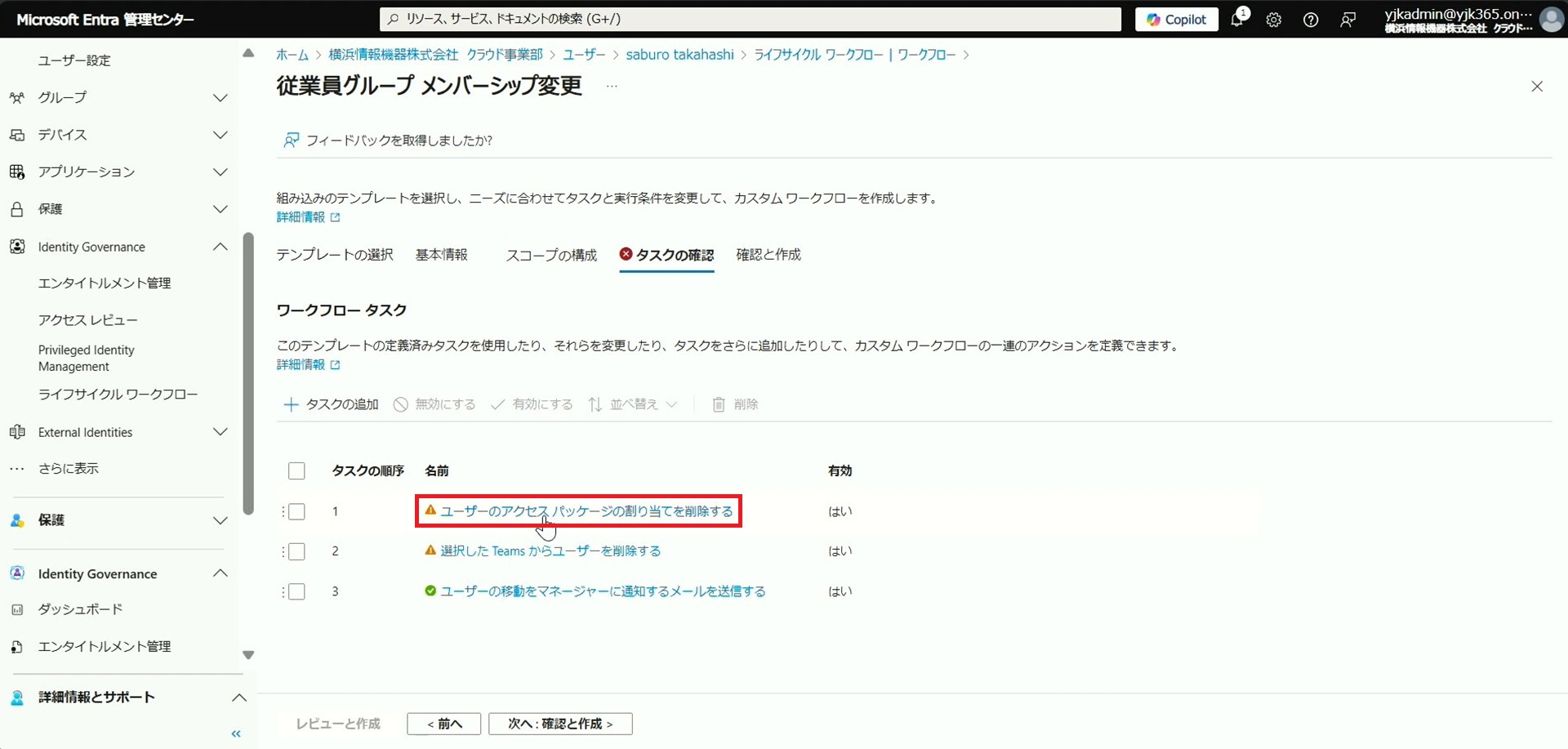The height and width of the screenshot is (749, 1568).
Task: Click the more options ellipsis beside title
Action: click(x=612, y=86)
